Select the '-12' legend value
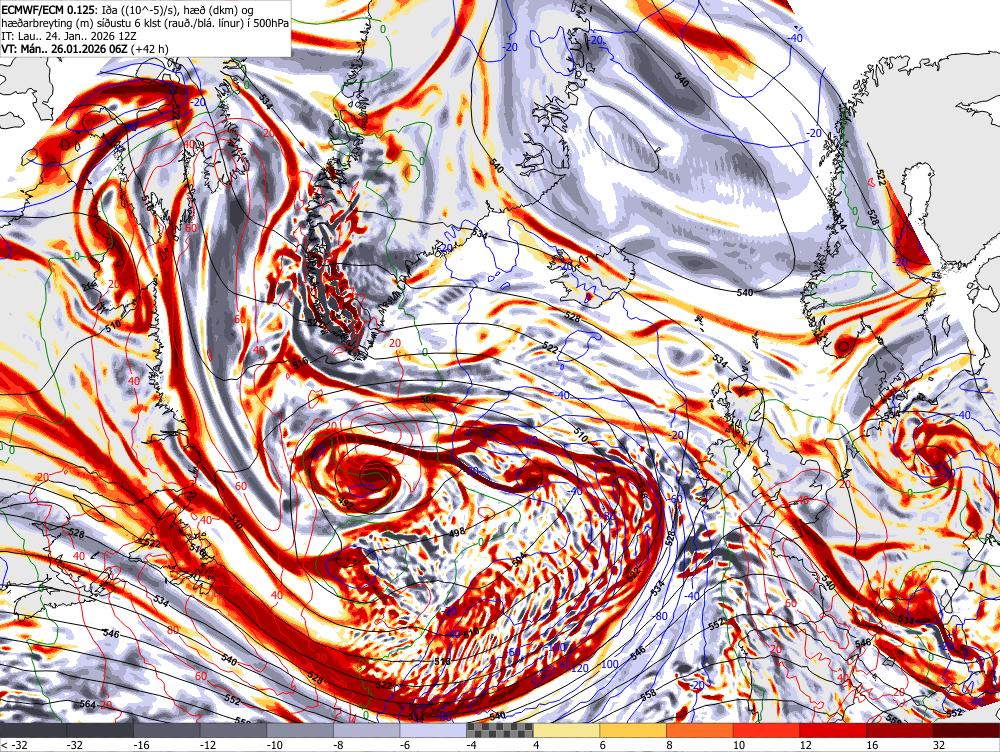Image resolution: width=1000 pixels, height=752 pixels. (209, 745)
